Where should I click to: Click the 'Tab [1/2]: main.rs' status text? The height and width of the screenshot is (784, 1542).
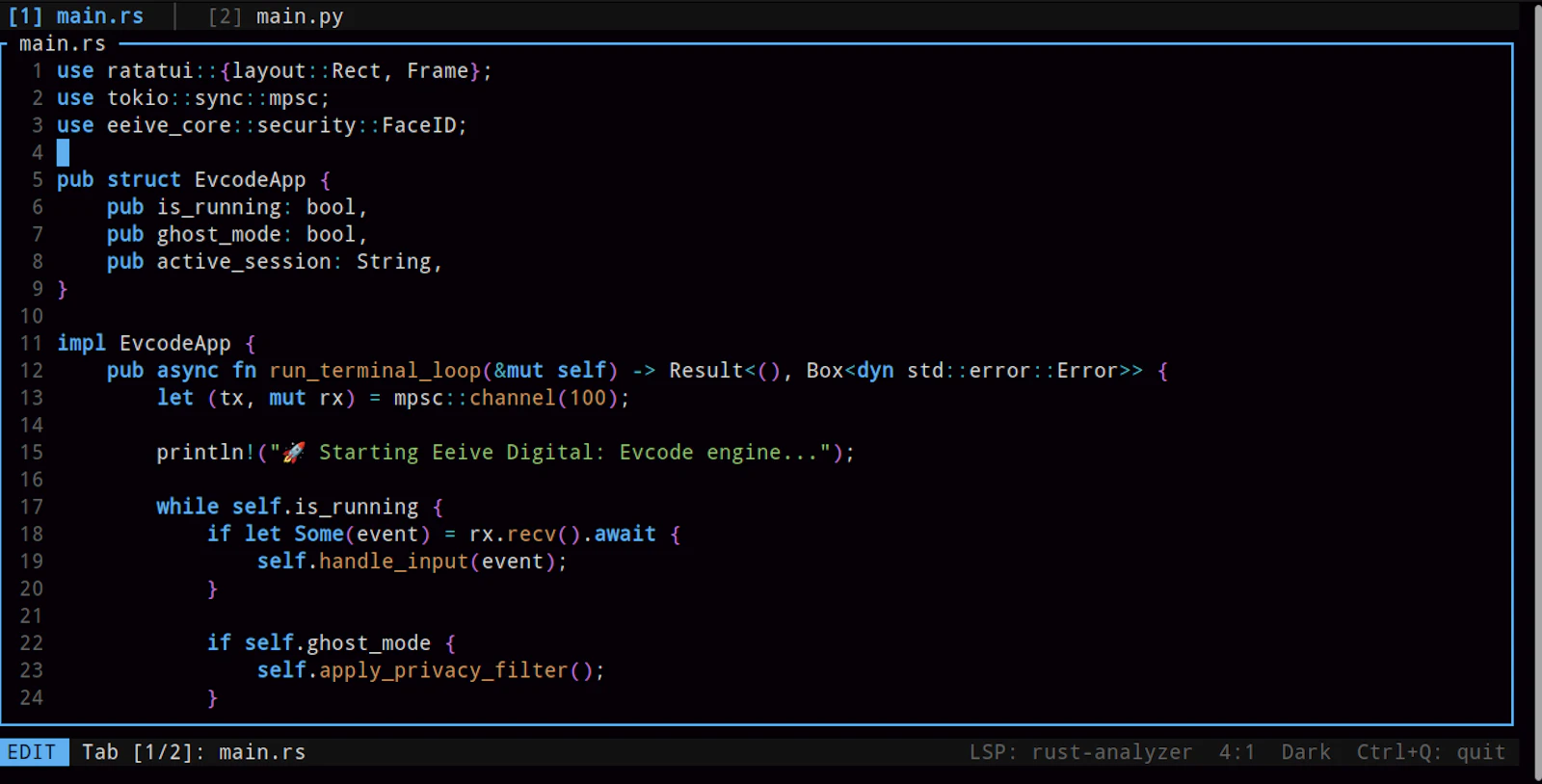[194, 752]
